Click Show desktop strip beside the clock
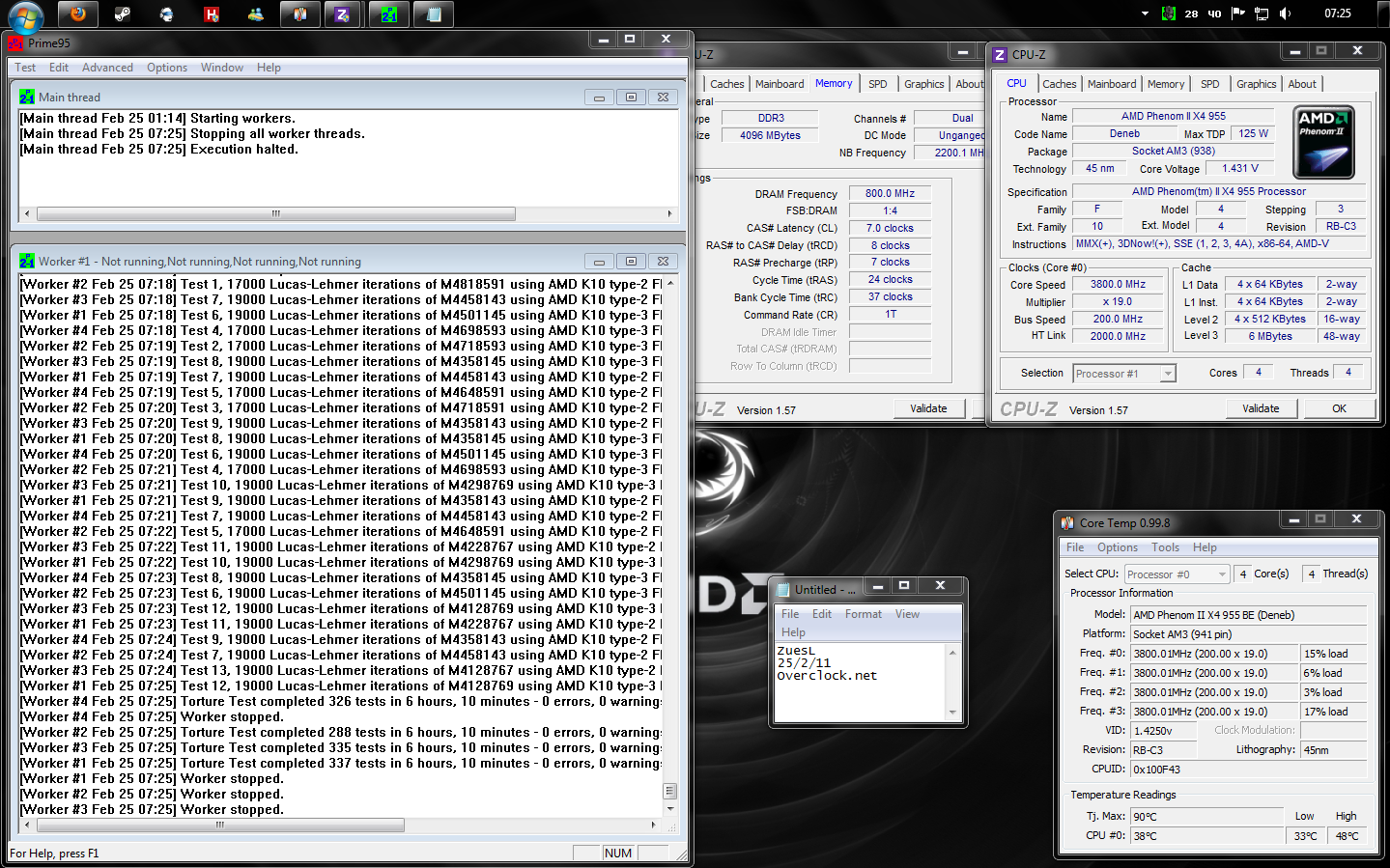 pyautogui.click(x=1382, y=14)
